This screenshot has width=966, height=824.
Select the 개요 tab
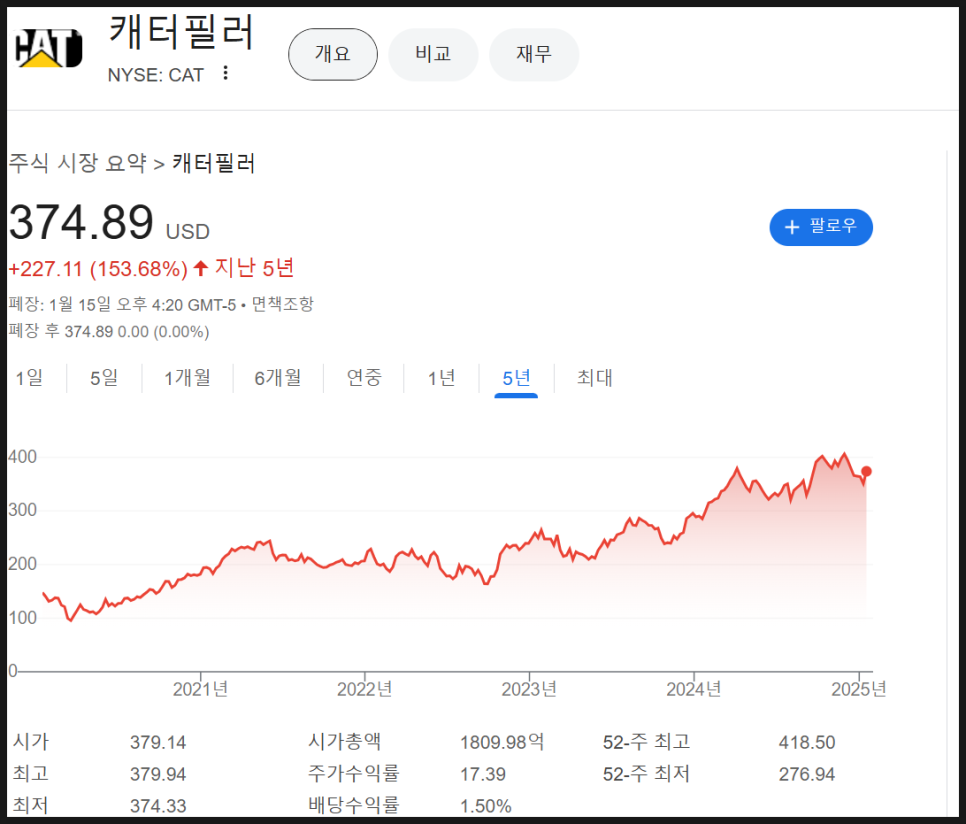[333, 54]
